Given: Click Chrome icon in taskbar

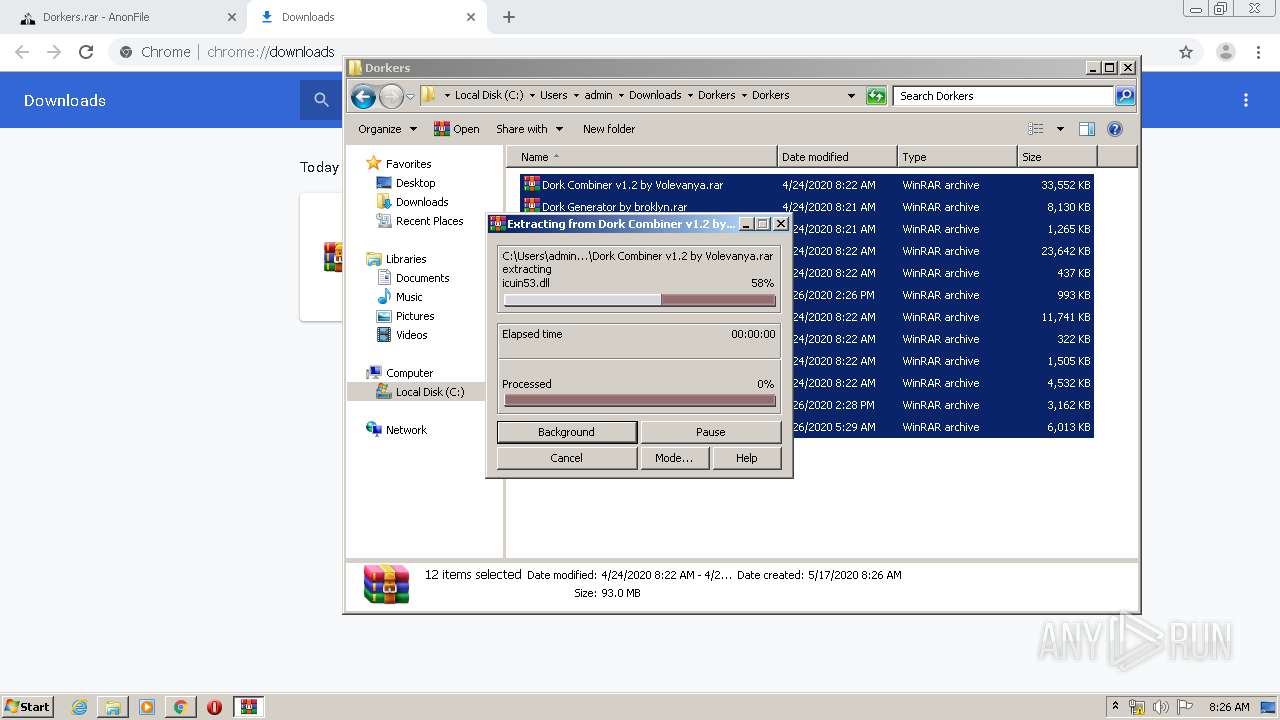Looking at the screenshot, I should click(x=180, y=707).
